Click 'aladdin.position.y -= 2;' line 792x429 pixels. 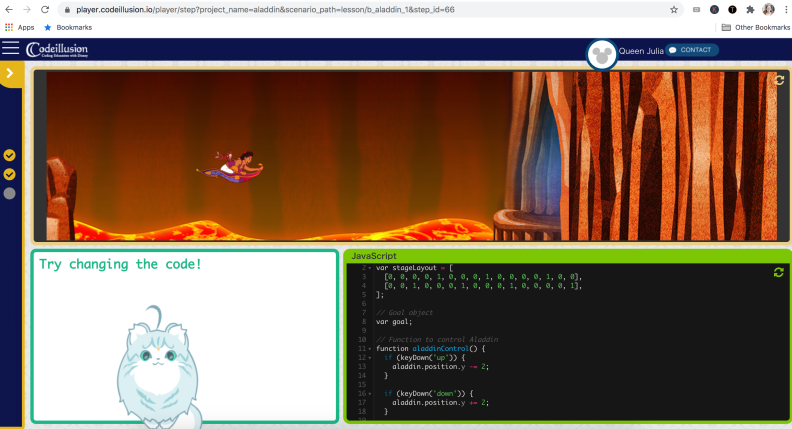[440, 367]
